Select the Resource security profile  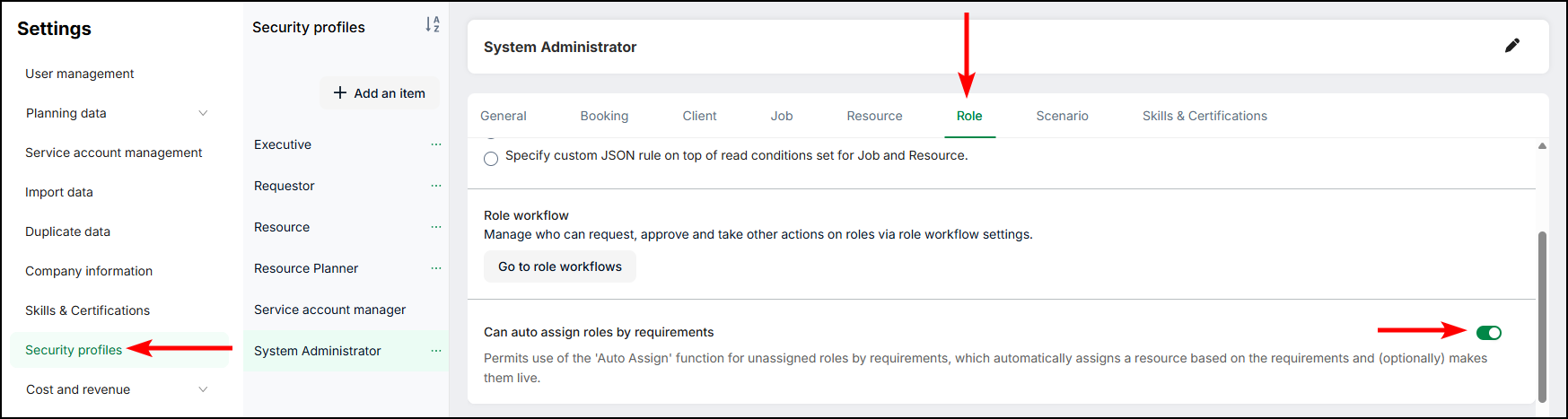point(282,227)
